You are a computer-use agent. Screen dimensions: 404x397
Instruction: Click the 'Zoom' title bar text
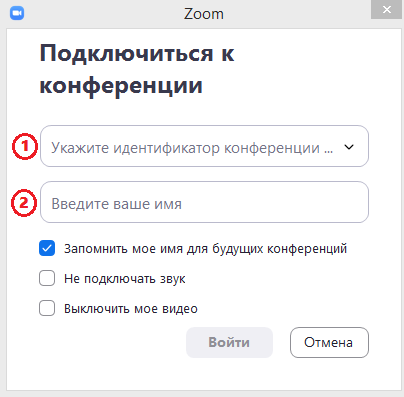(x=204, y=14)
